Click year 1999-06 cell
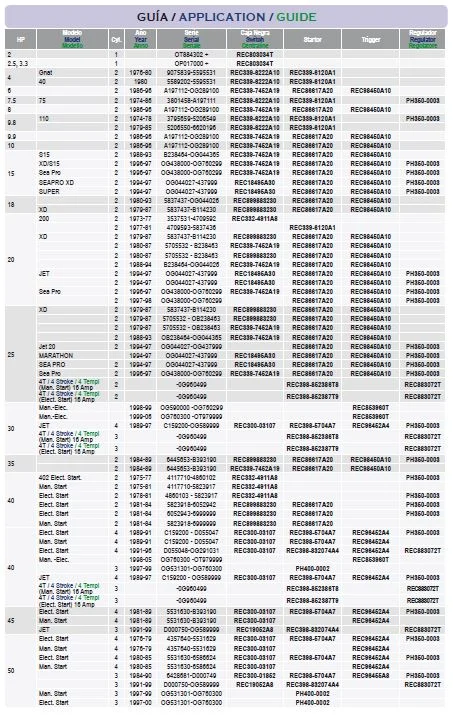 pyautogui.click(x=141, y=416)
